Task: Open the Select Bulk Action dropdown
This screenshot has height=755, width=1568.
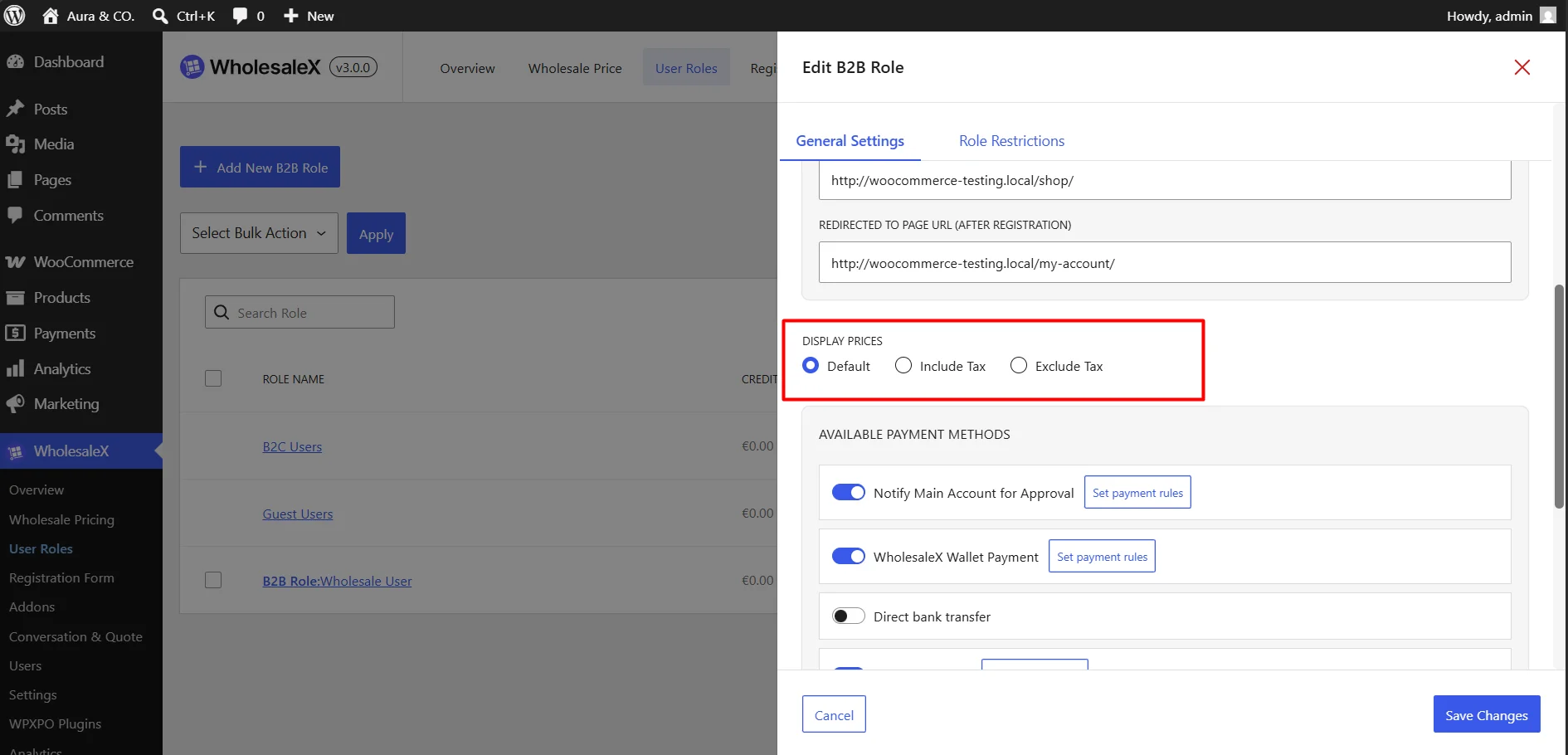Action: pos(259,233)
